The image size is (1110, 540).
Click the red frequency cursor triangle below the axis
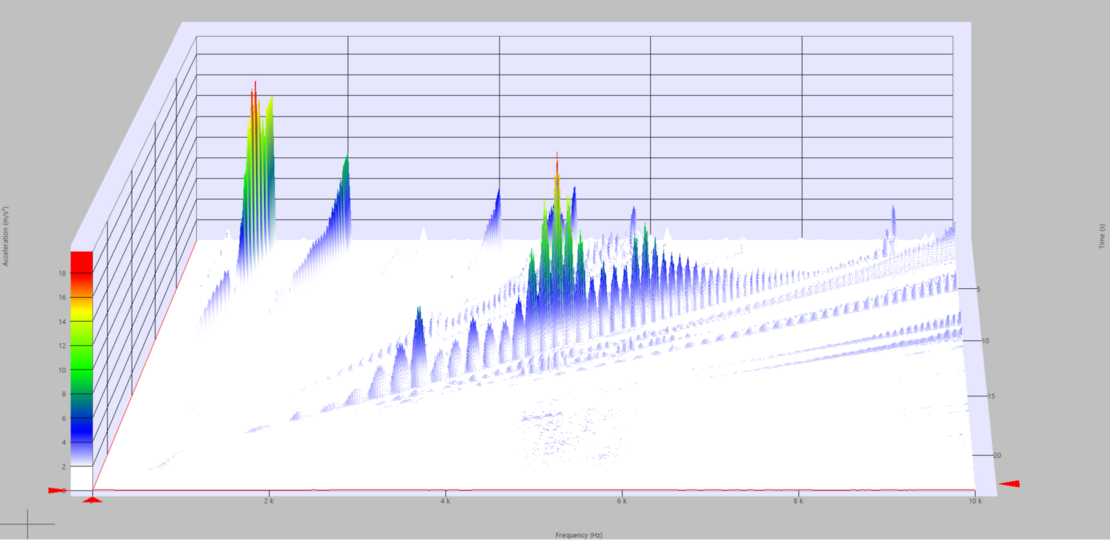point(93,500)
